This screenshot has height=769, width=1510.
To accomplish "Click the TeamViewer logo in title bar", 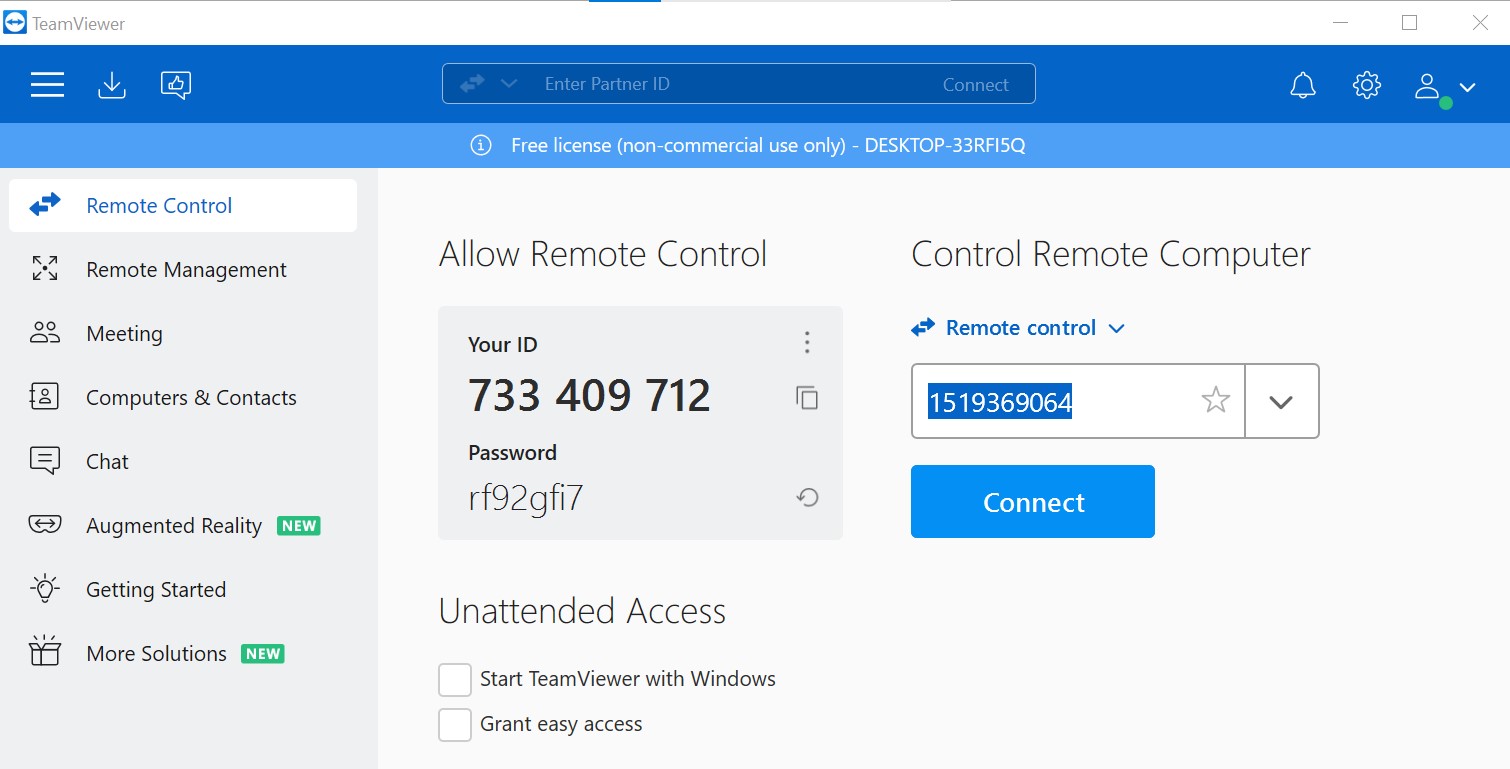I will pyautogui.click(x=15, y=23).
